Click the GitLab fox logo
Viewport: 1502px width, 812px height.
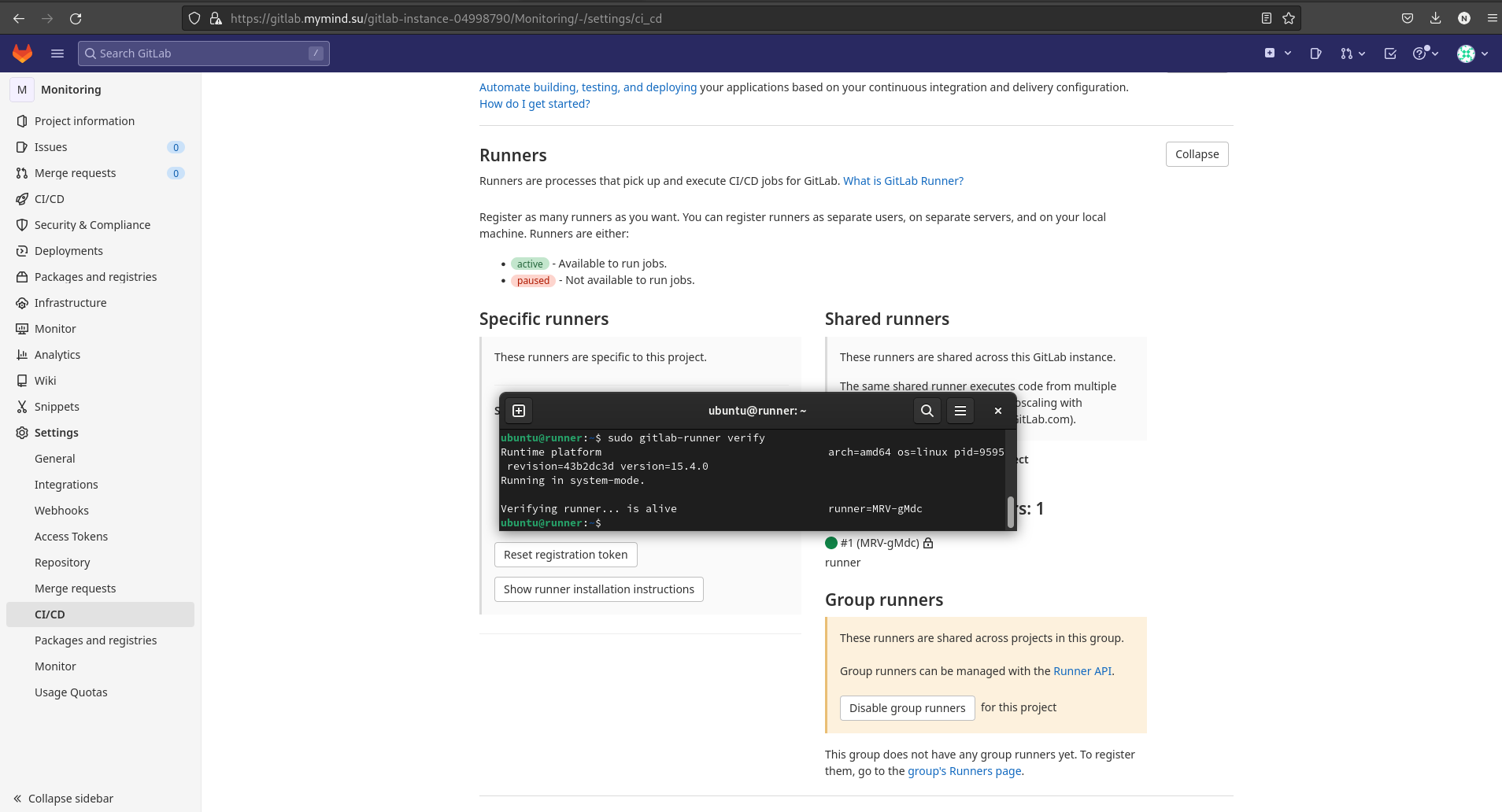[22, 53]
